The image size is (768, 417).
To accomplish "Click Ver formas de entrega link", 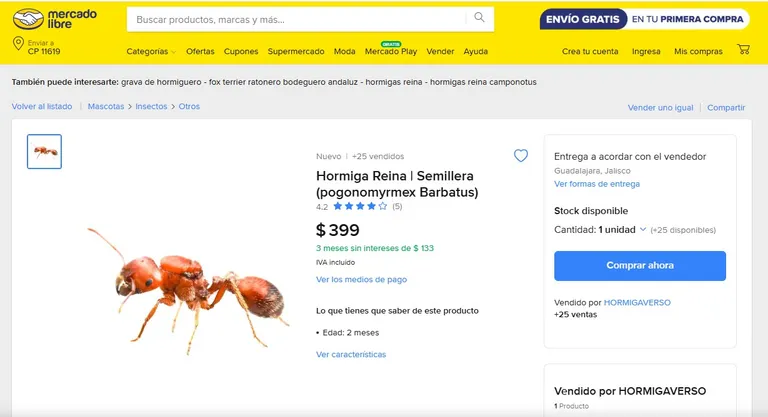I will click(597, 184).
